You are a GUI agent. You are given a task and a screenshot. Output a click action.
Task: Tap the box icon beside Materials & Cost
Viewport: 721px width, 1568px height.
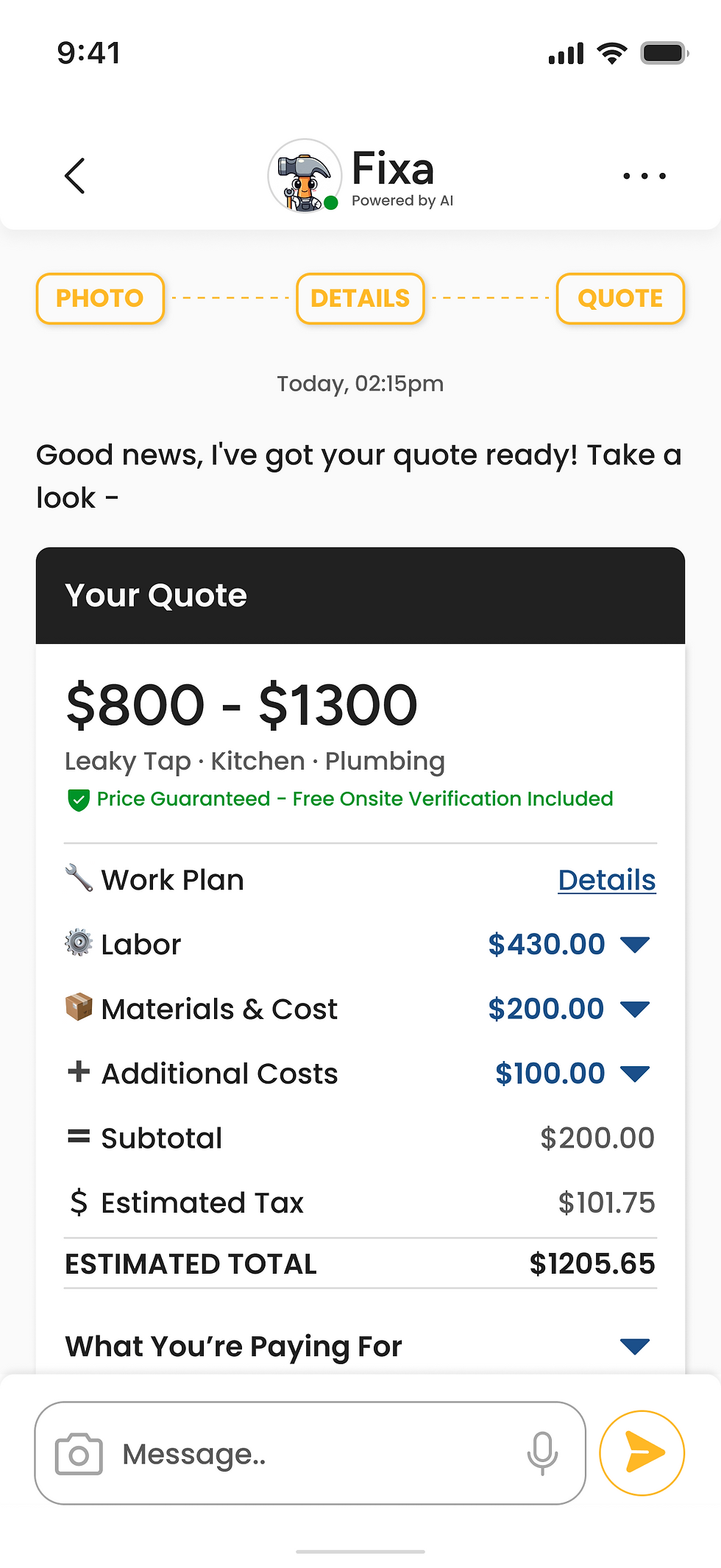tap(79, 1007)
